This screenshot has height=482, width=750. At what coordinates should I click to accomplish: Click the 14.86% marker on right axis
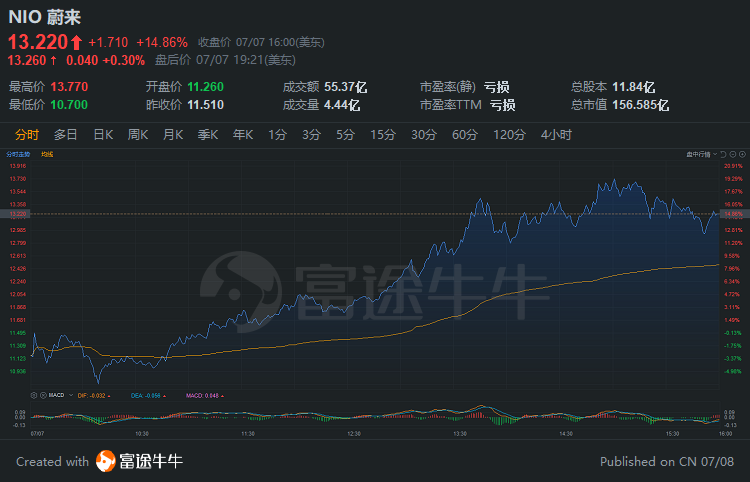(734, 214)
